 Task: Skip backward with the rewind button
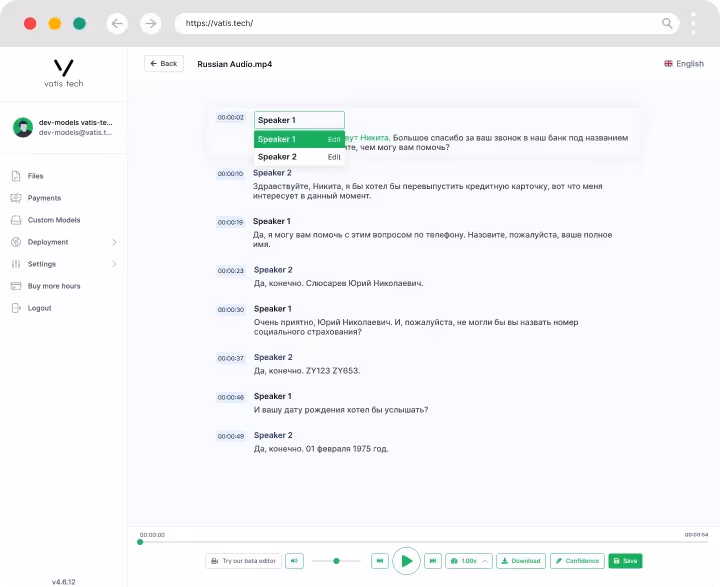point(380,561)
